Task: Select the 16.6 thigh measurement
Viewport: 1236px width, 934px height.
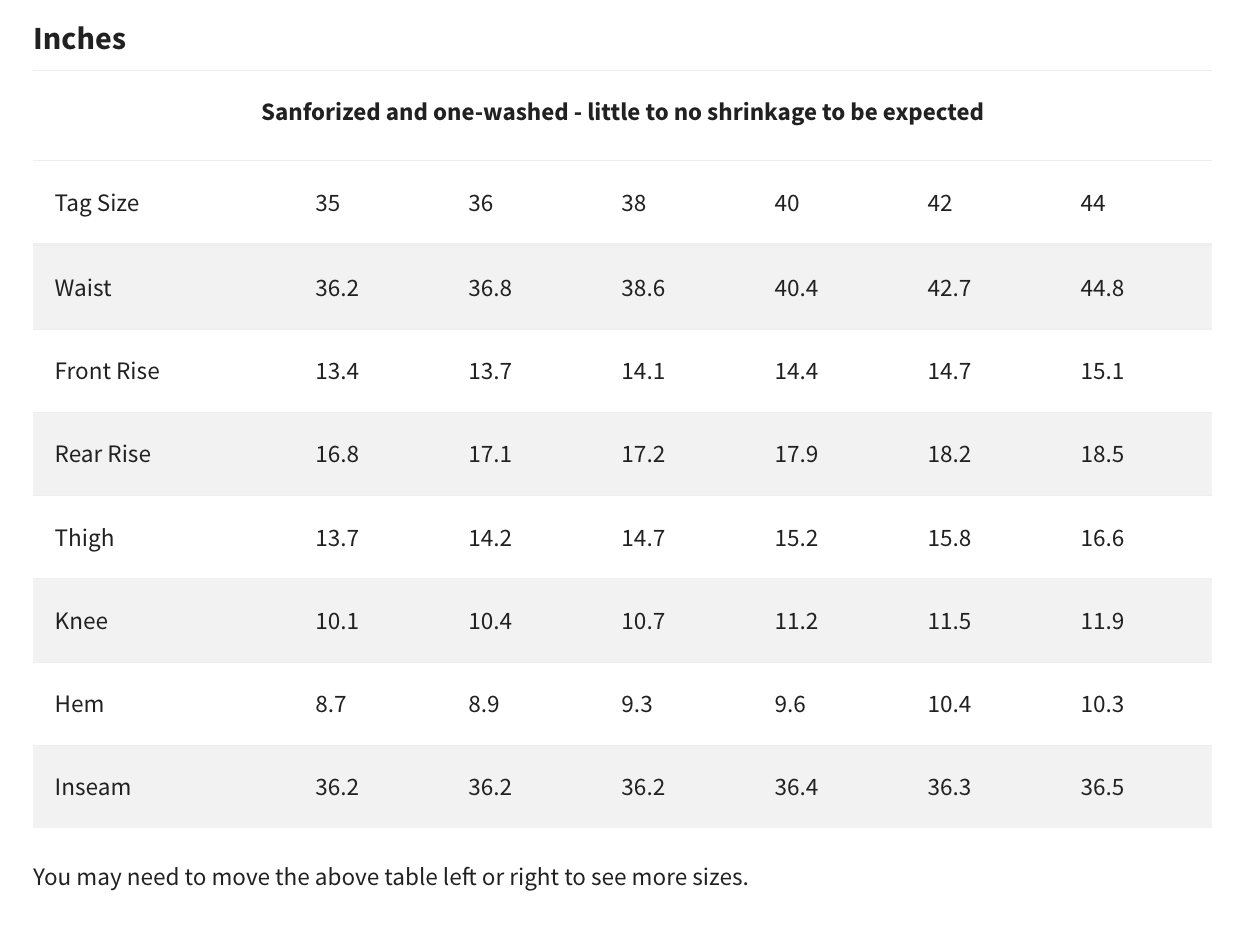Action: [x=1102, y=538]
